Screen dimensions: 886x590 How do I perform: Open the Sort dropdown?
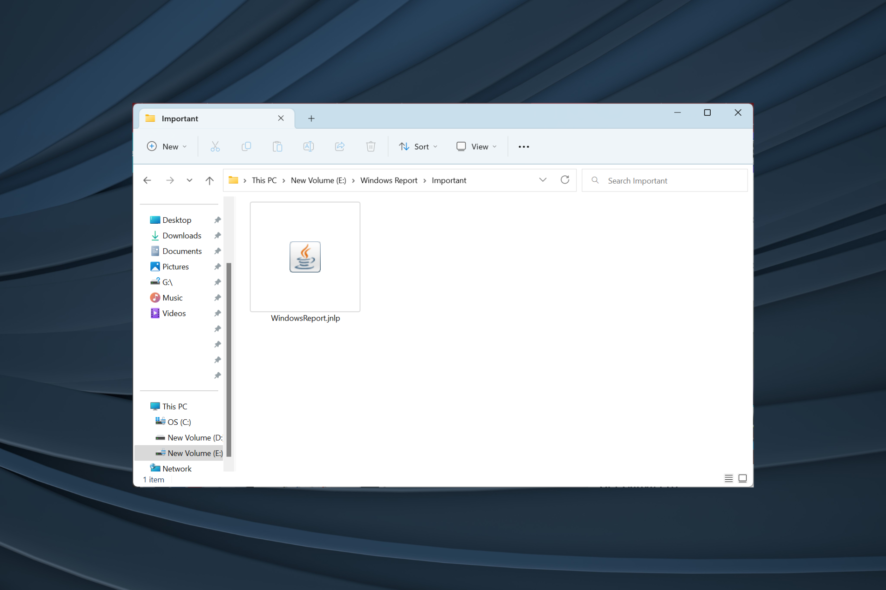click(417, 146)
